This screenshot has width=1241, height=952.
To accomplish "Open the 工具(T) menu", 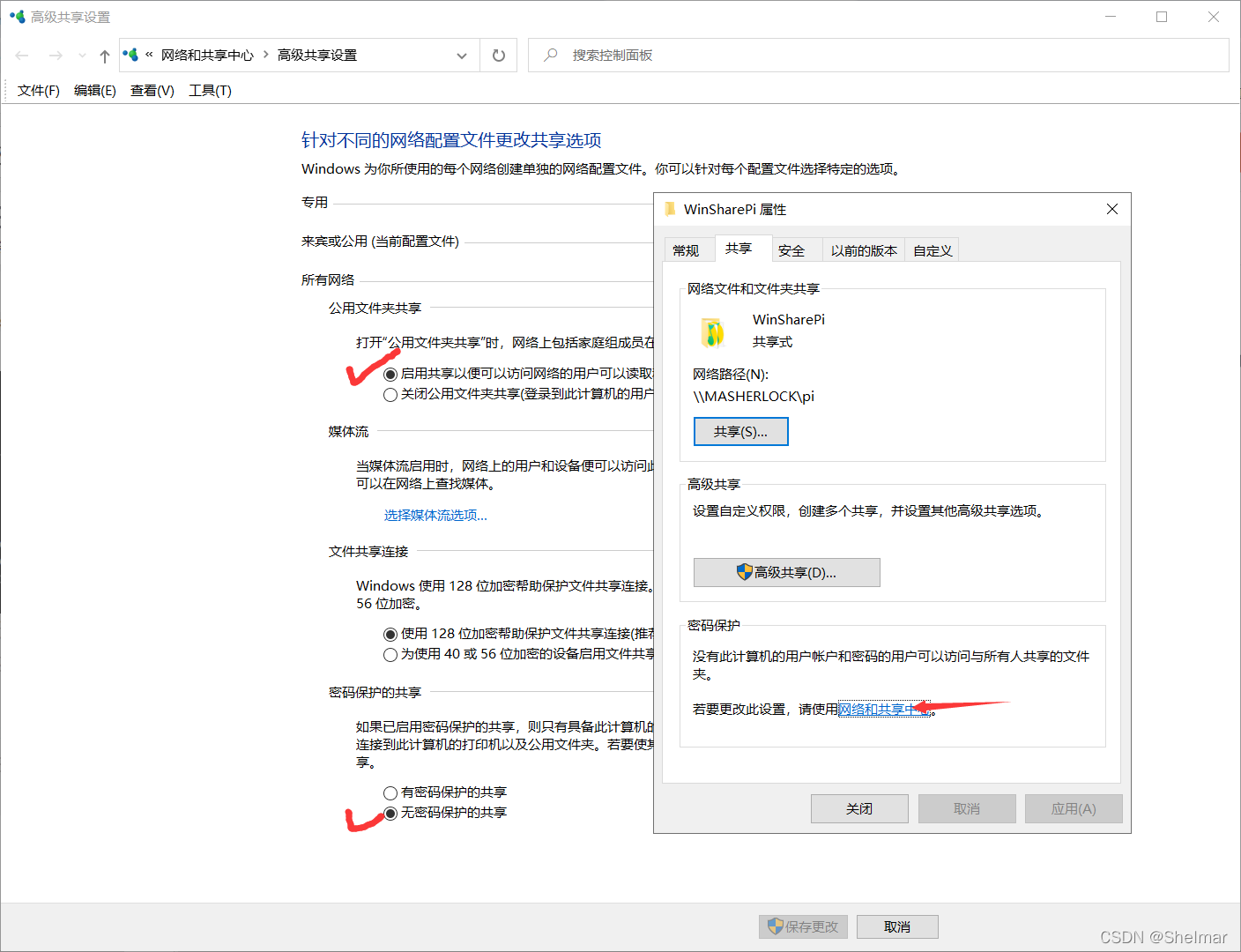I will pyautogui.click(x=210, y=90).
